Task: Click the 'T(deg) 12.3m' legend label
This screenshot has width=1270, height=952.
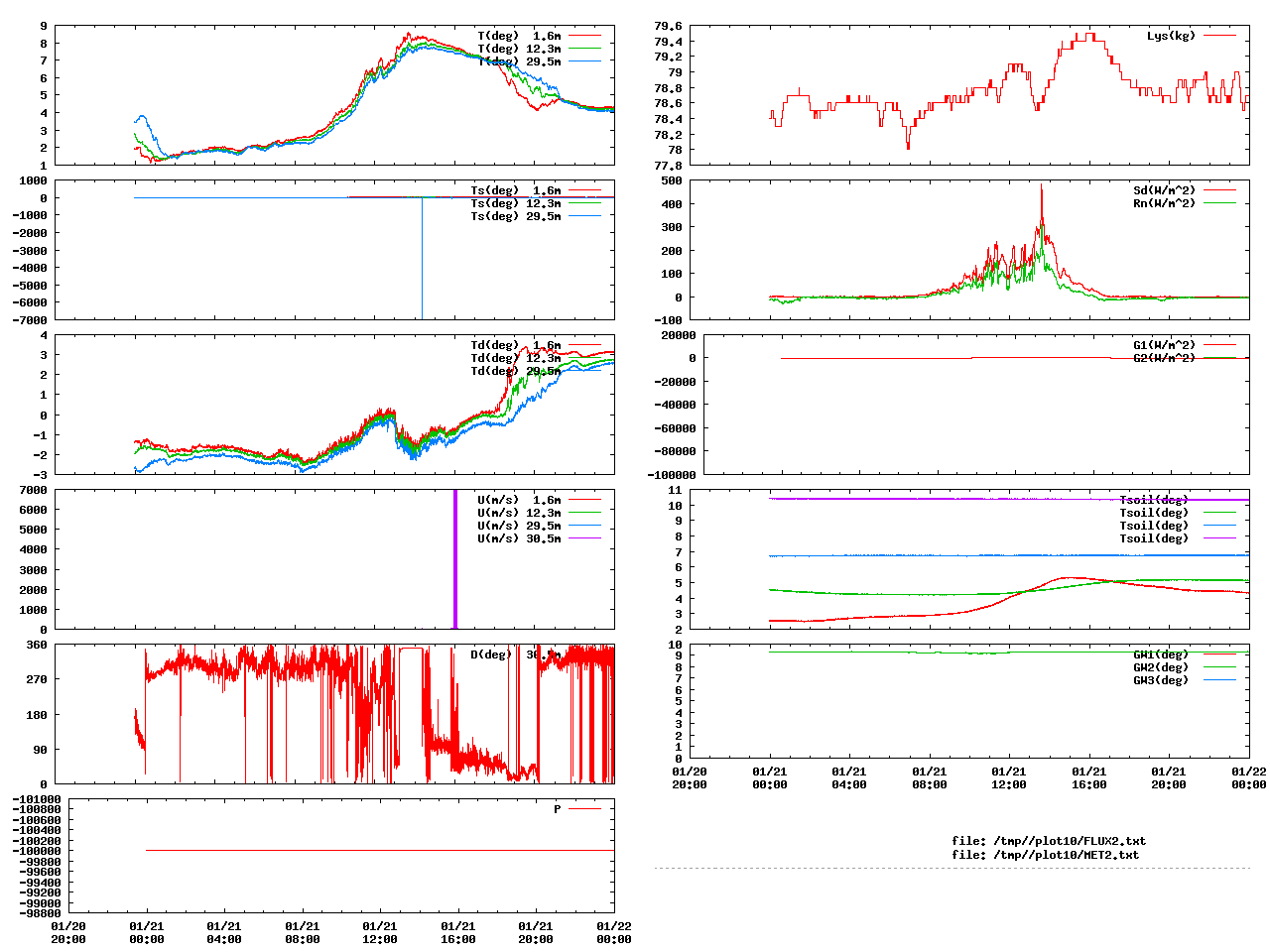Action: click(x=519, y=49)
